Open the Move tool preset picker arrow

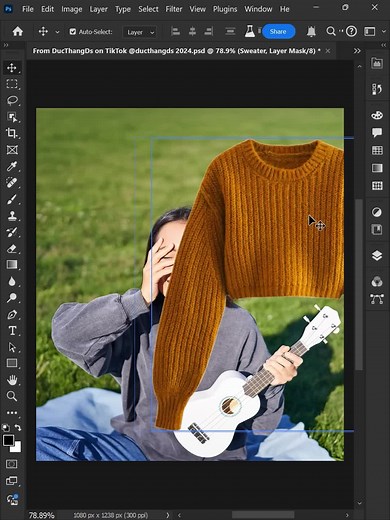coord(57,32)
